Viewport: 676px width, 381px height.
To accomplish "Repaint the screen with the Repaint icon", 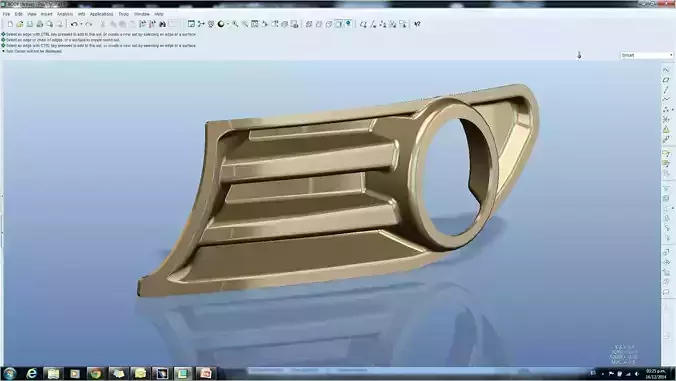I will 191,24.
